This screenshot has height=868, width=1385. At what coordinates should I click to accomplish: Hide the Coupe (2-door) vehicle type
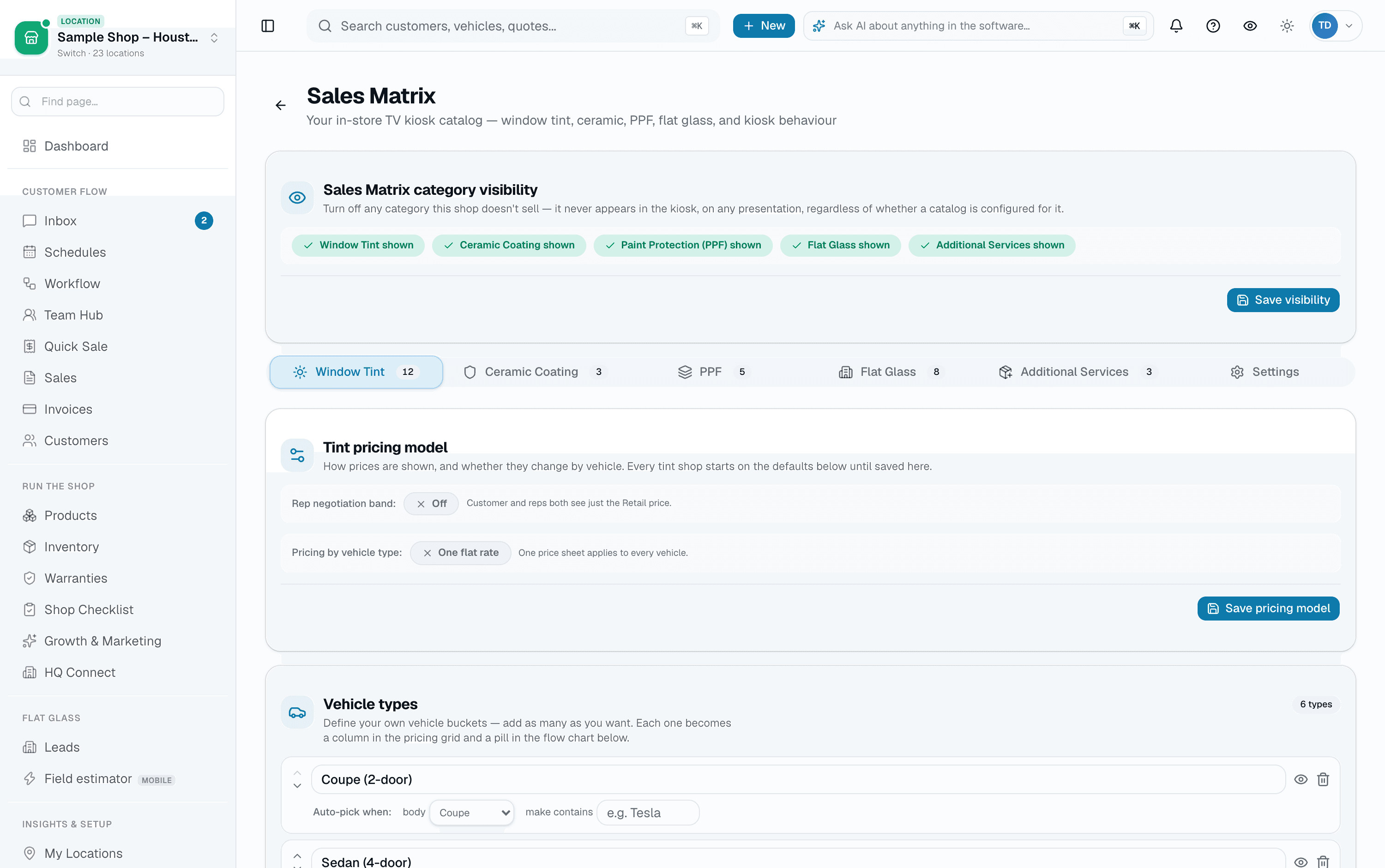click(1301, 779)
